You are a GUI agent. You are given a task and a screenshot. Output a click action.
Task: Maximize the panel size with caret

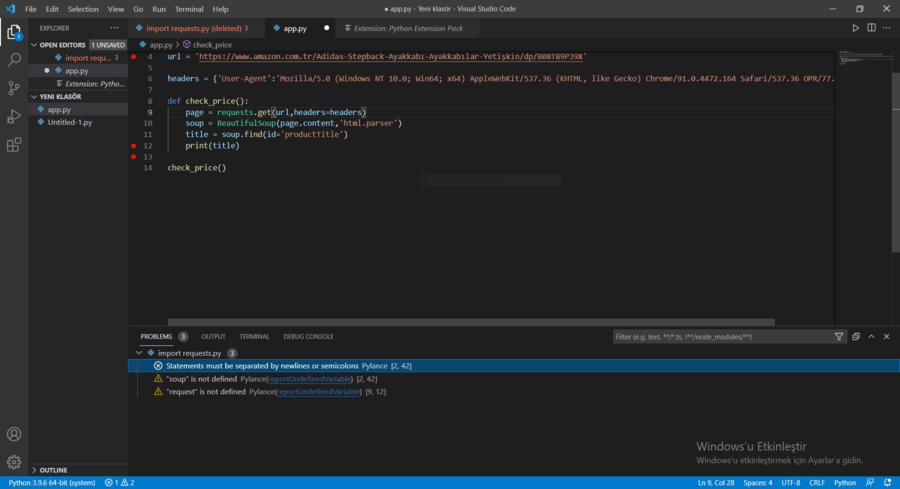[x=871, y=337]
